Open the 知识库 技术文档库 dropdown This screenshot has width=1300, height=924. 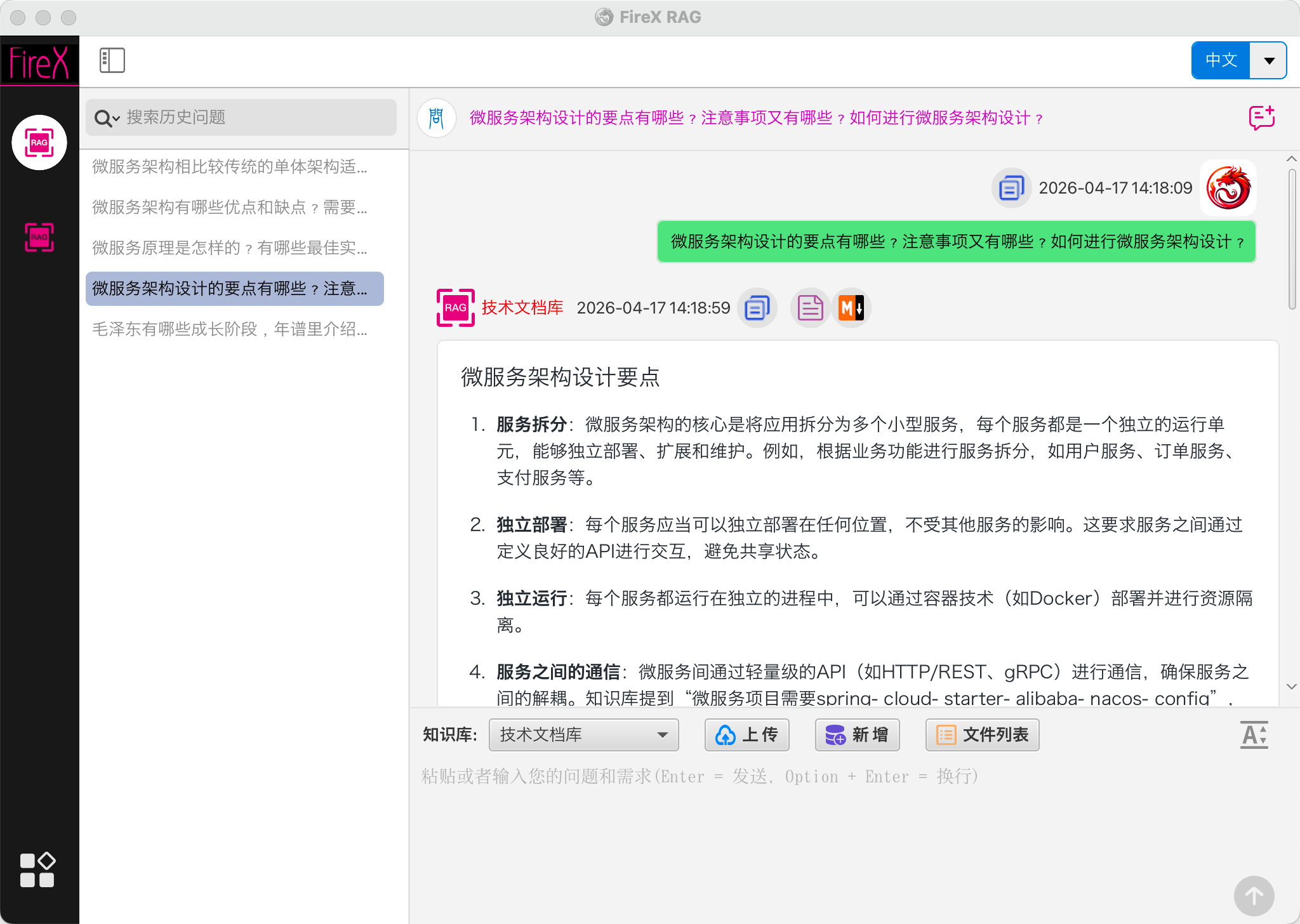[x=583, y=734]
